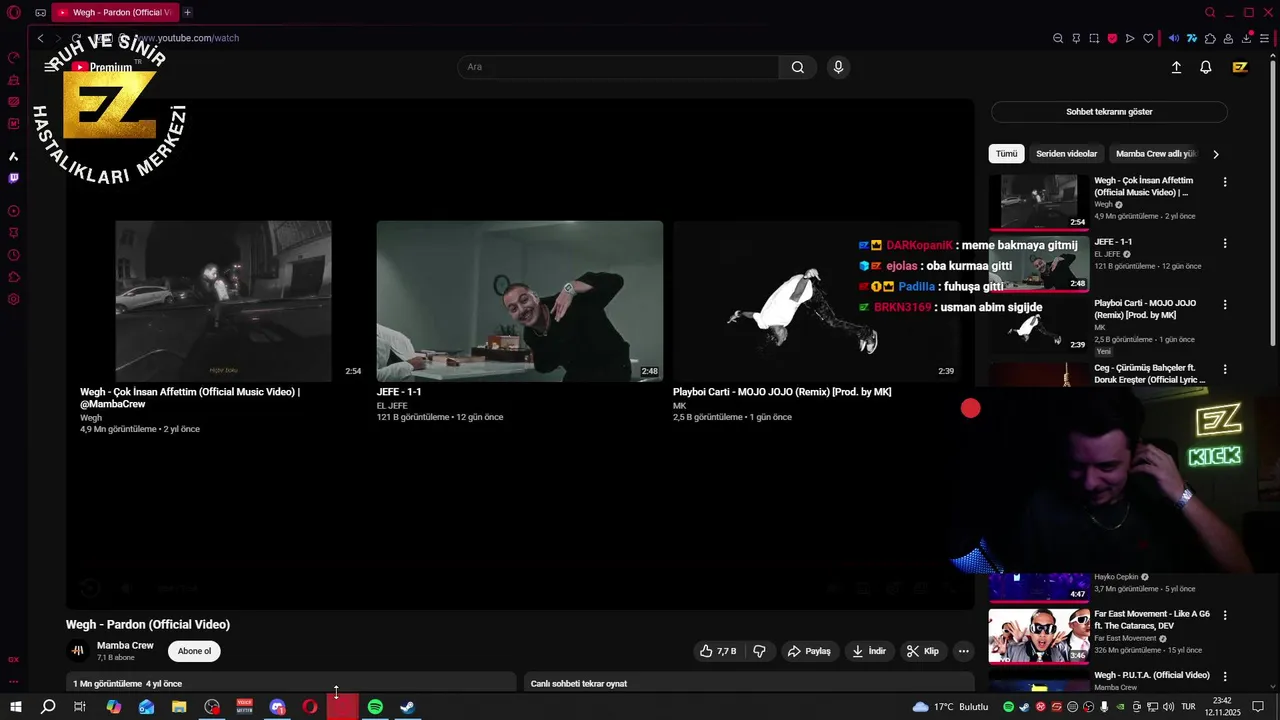Open options for Wegh - P.U.T.A. sidebar video
Image resolution: width=1280 pixels, height=720 pixels.
[x=1225, y=676]
